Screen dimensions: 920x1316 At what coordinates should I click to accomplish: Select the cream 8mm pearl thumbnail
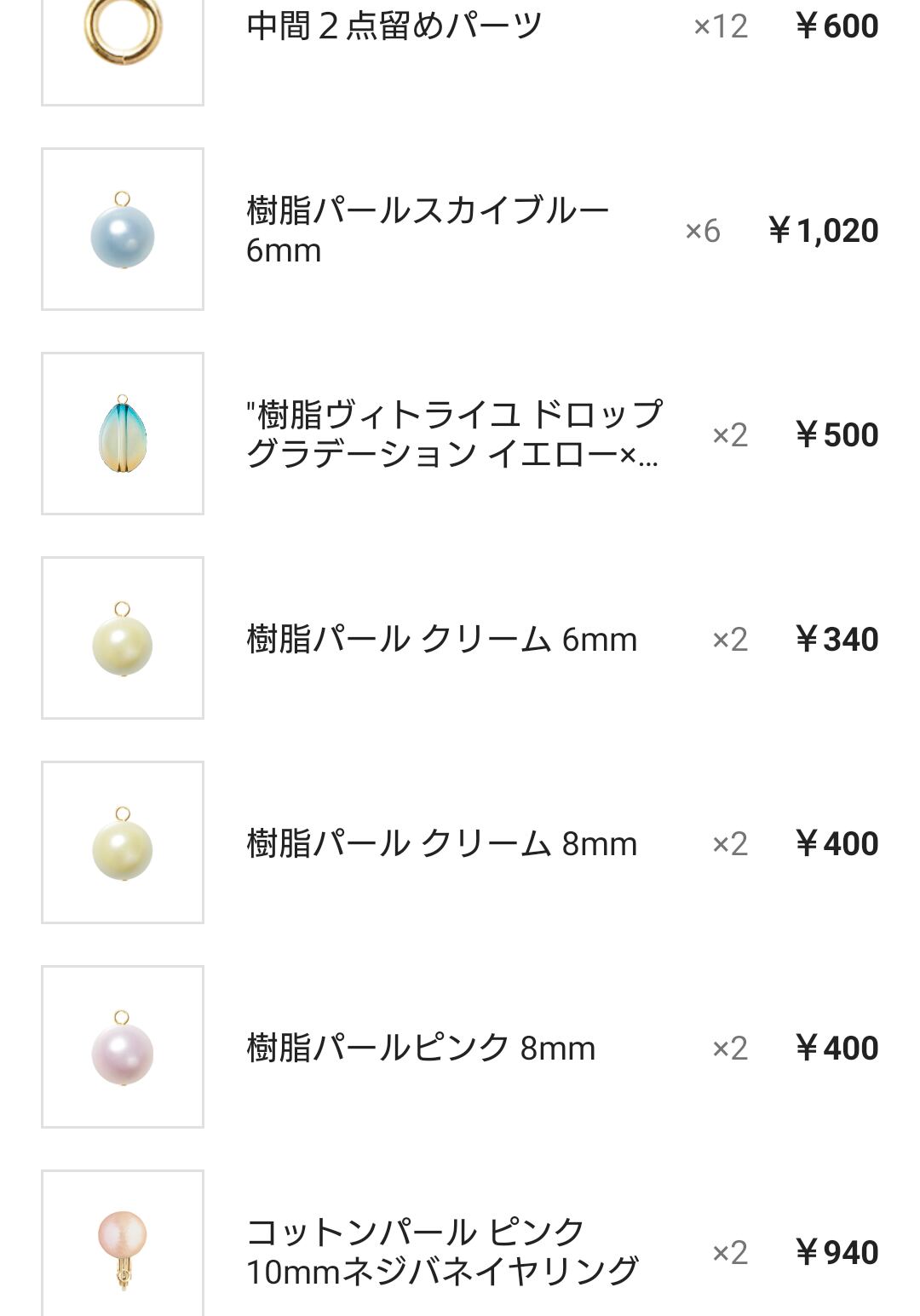(x=123, y=842)
